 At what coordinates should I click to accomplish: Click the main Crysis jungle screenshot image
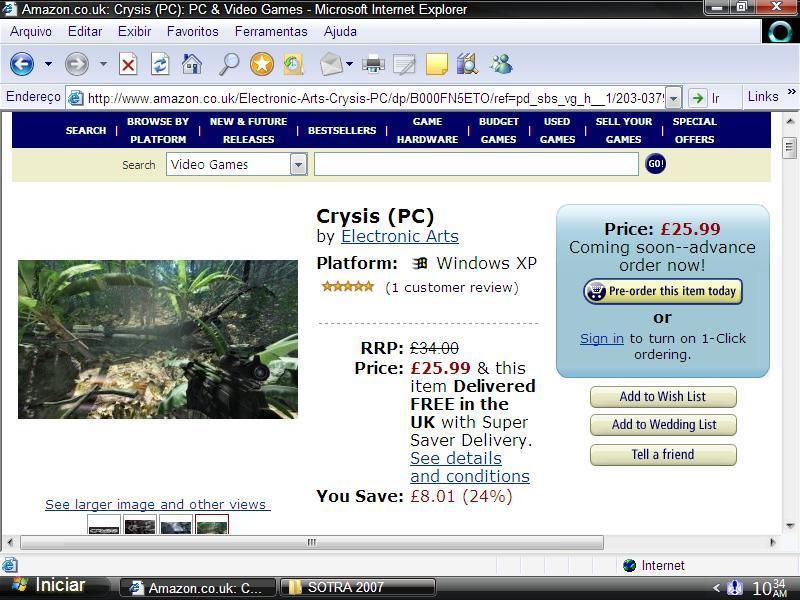coord(158,339)
